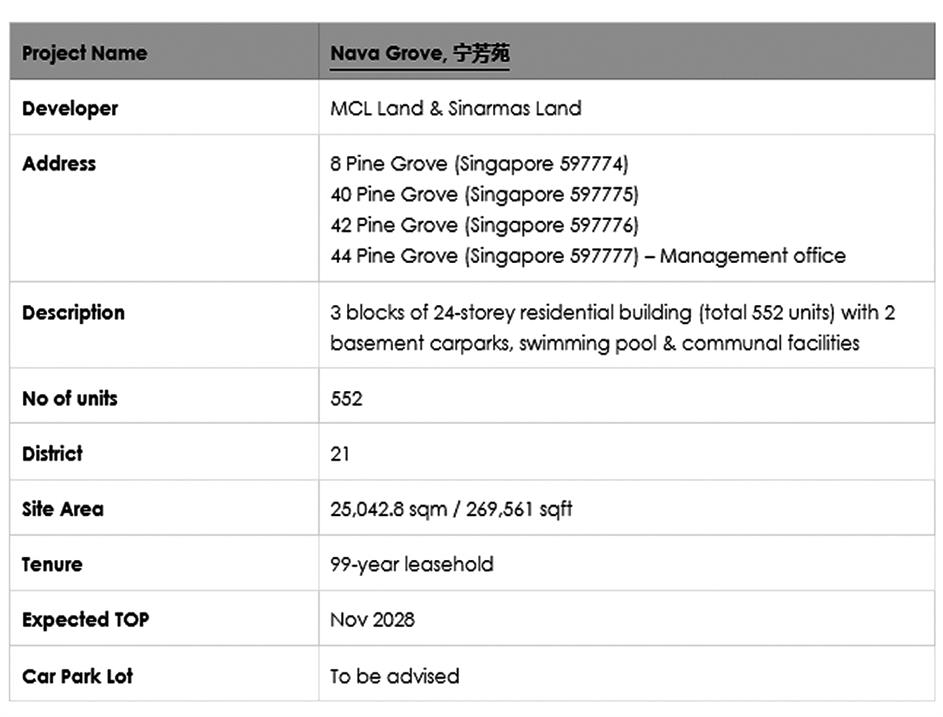Click the basement carparks description line
This screenshot has width=943, height=717.
click(x=594, y=343)
